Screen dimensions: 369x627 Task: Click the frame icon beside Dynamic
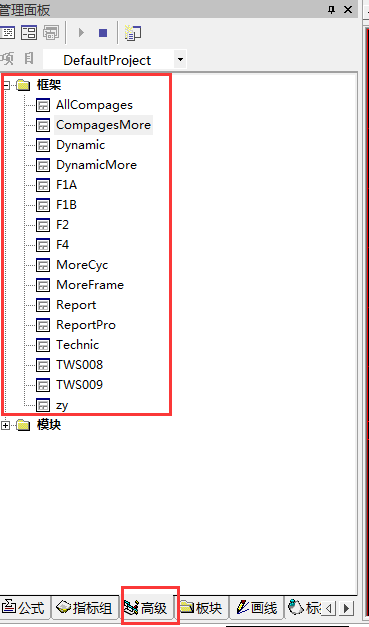(43, 145)
